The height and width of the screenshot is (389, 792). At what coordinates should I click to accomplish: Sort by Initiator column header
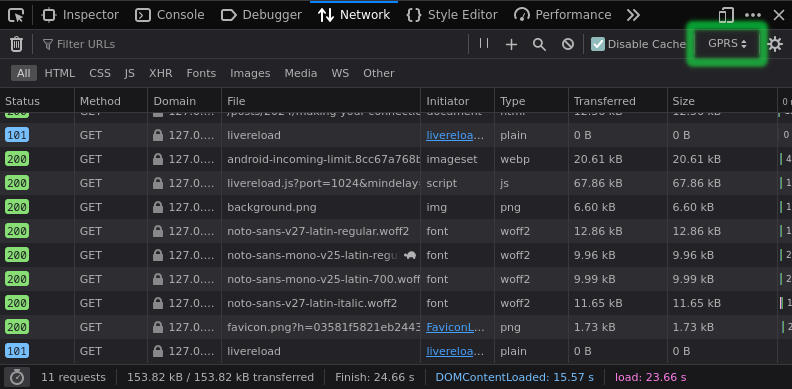(x=457, y=101)
